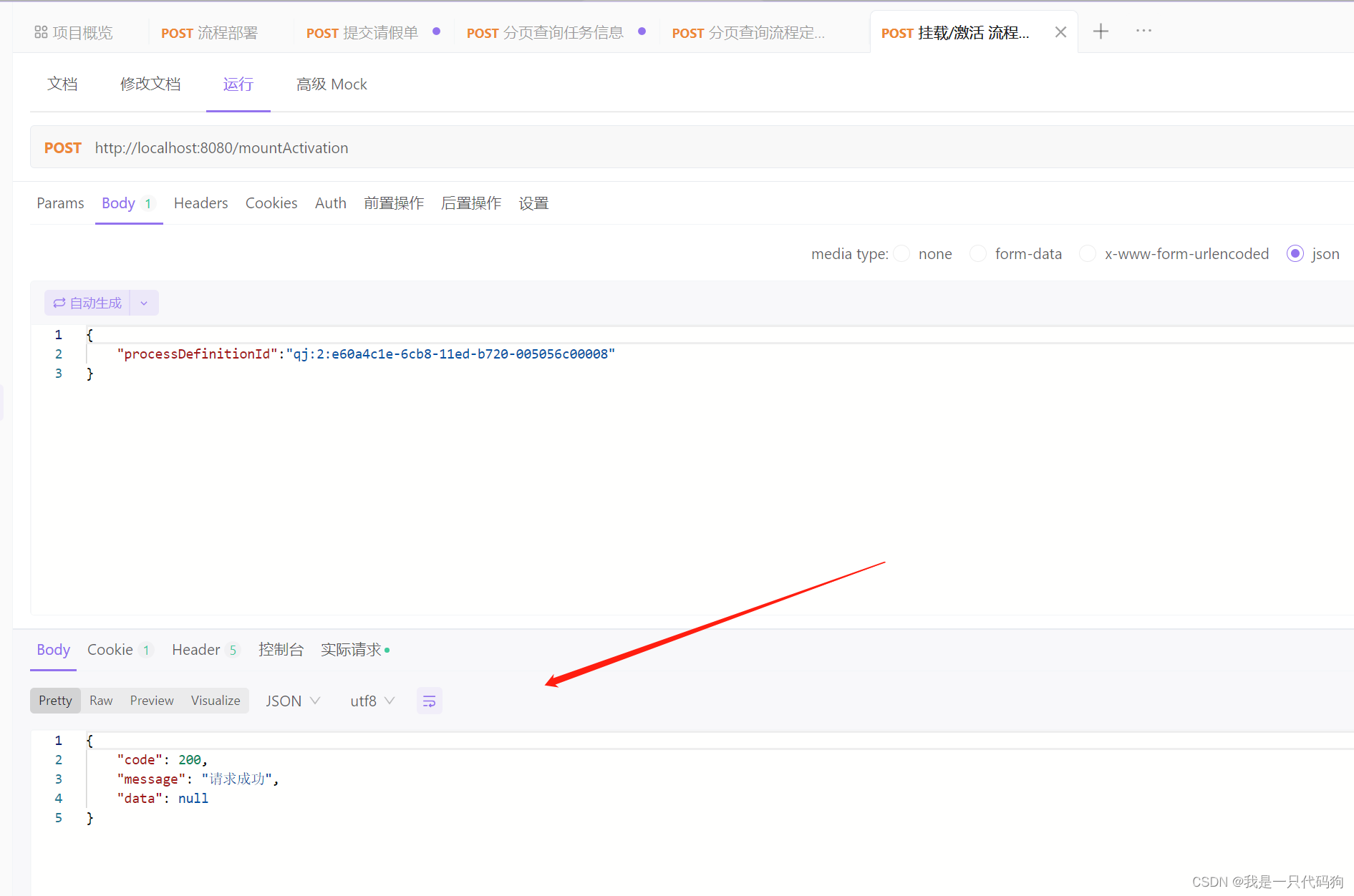
Task: Click the ellipsis icon after the plus button
Action: coord(1143,31)
